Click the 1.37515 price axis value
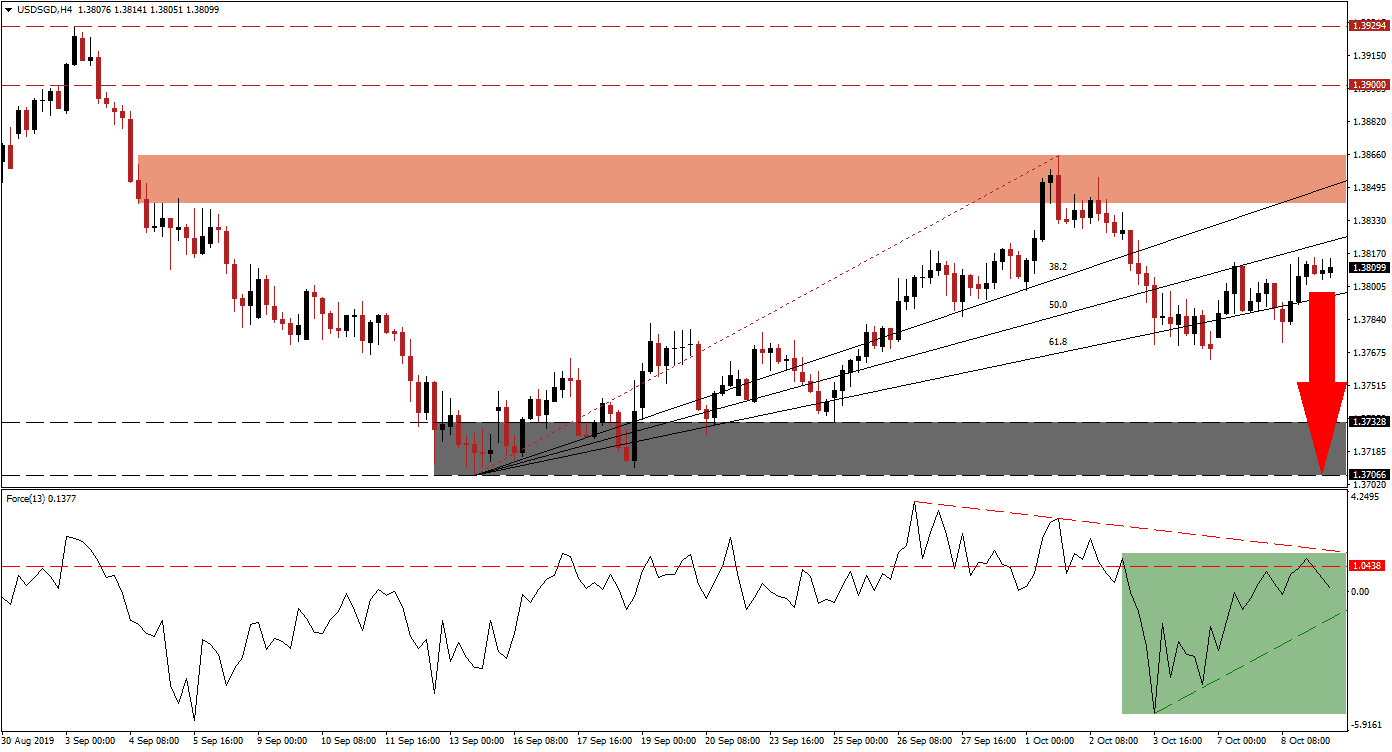Screen dimensions: 1392x752 (1368, 385)
